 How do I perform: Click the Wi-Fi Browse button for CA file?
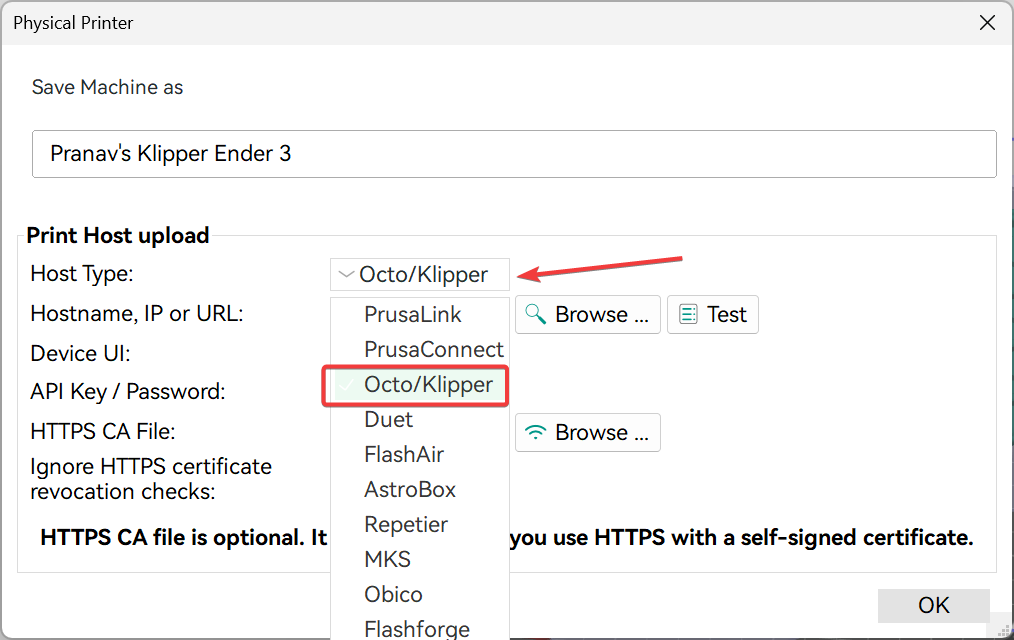click(x=587, y=432)
